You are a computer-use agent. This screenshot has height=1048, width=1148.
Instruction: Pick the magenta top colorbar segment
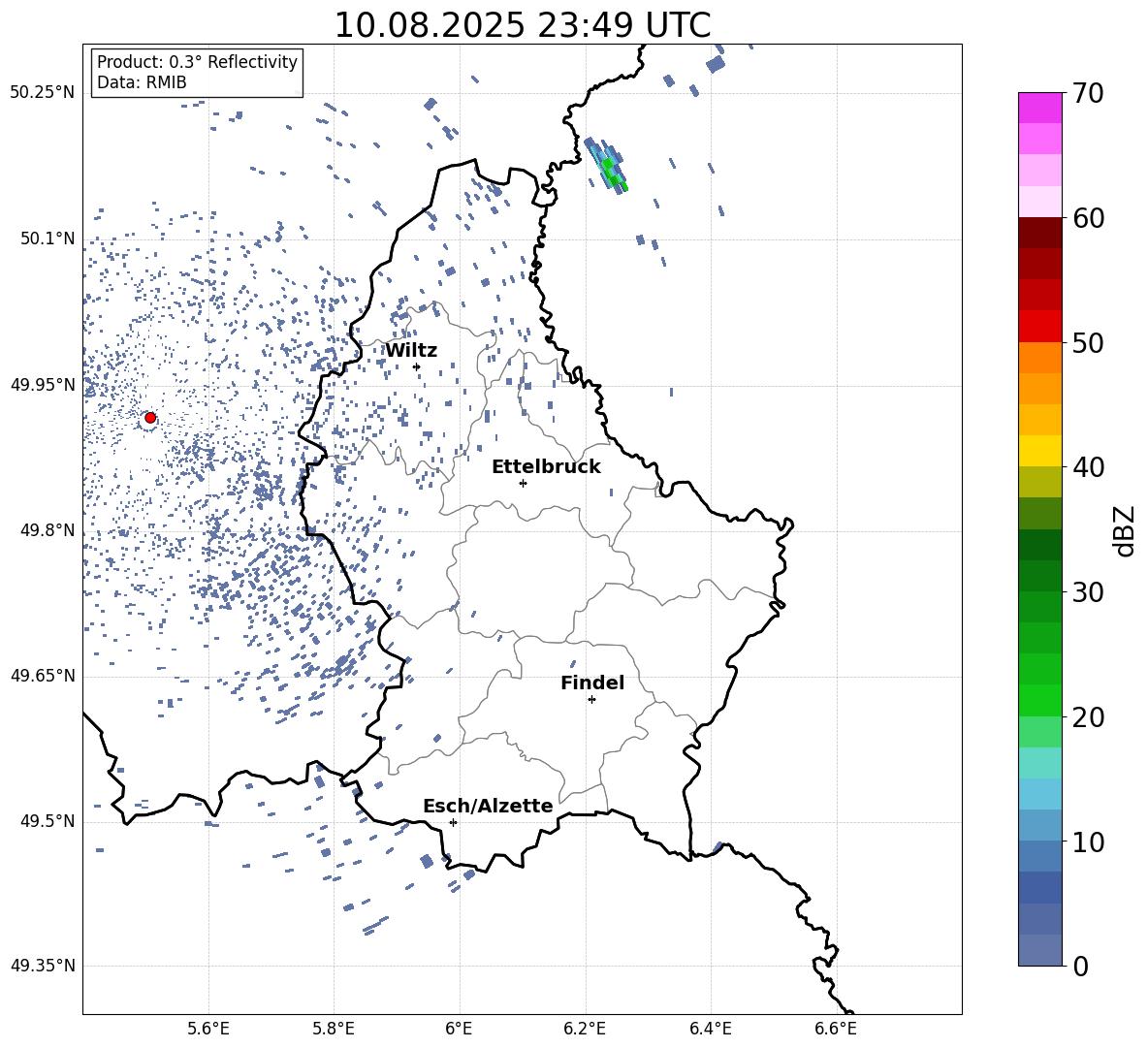[1039, 109]
